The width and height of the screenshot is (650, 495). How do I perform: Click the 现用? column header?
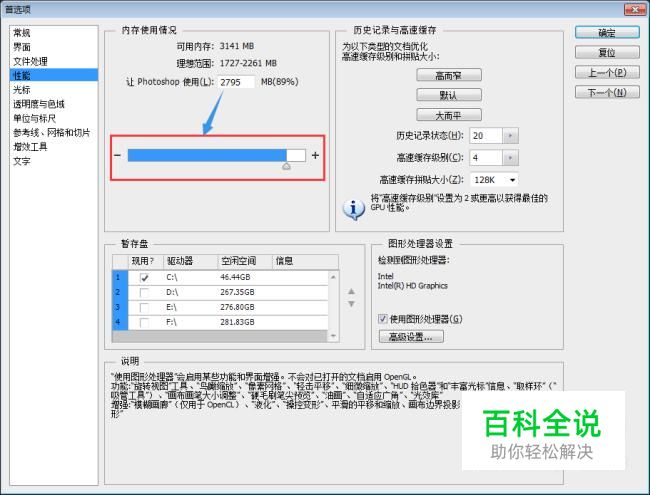(x=146, y=261)
